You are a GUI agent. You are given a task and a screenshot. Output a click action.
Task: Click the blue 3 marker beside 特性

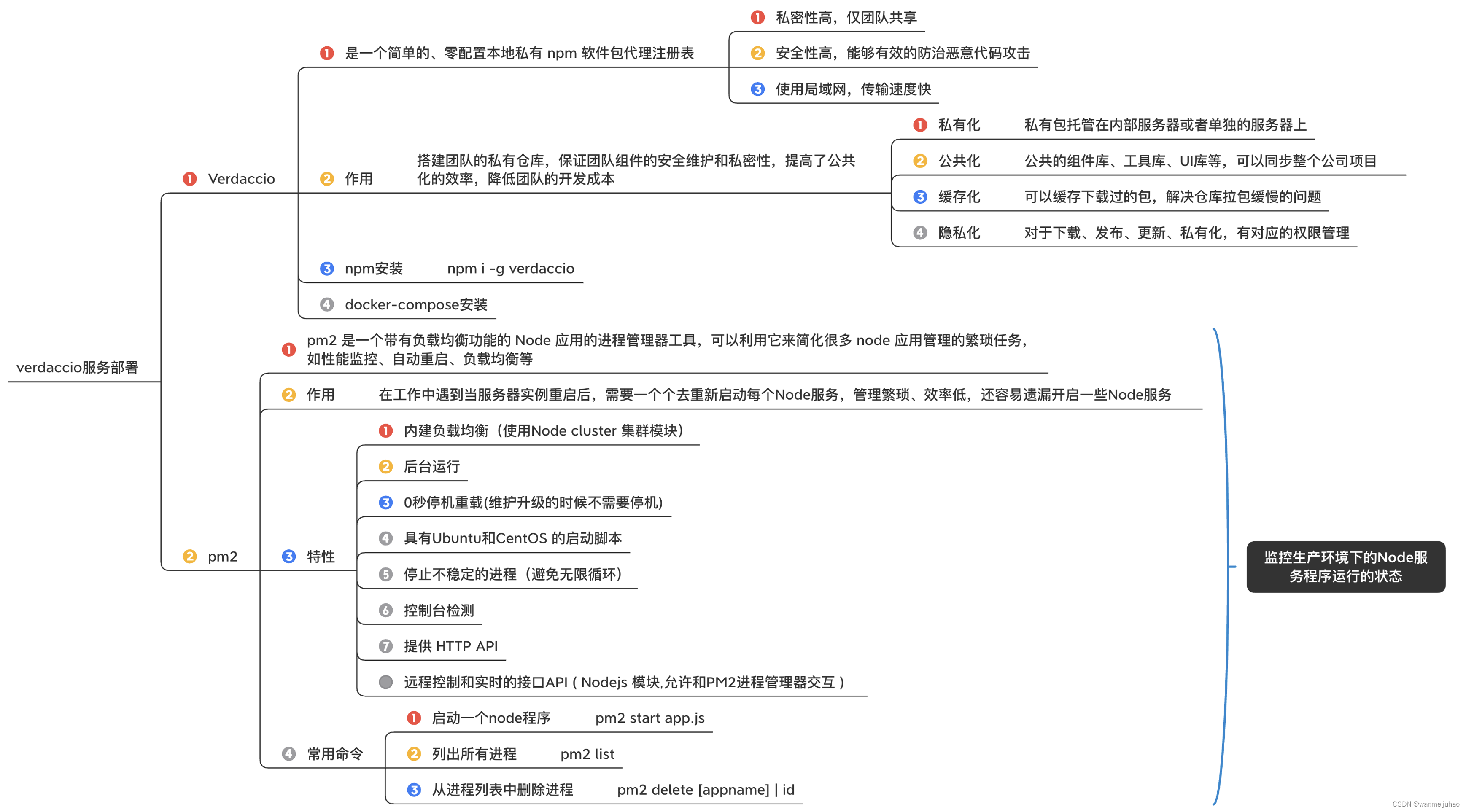[288, 557]
